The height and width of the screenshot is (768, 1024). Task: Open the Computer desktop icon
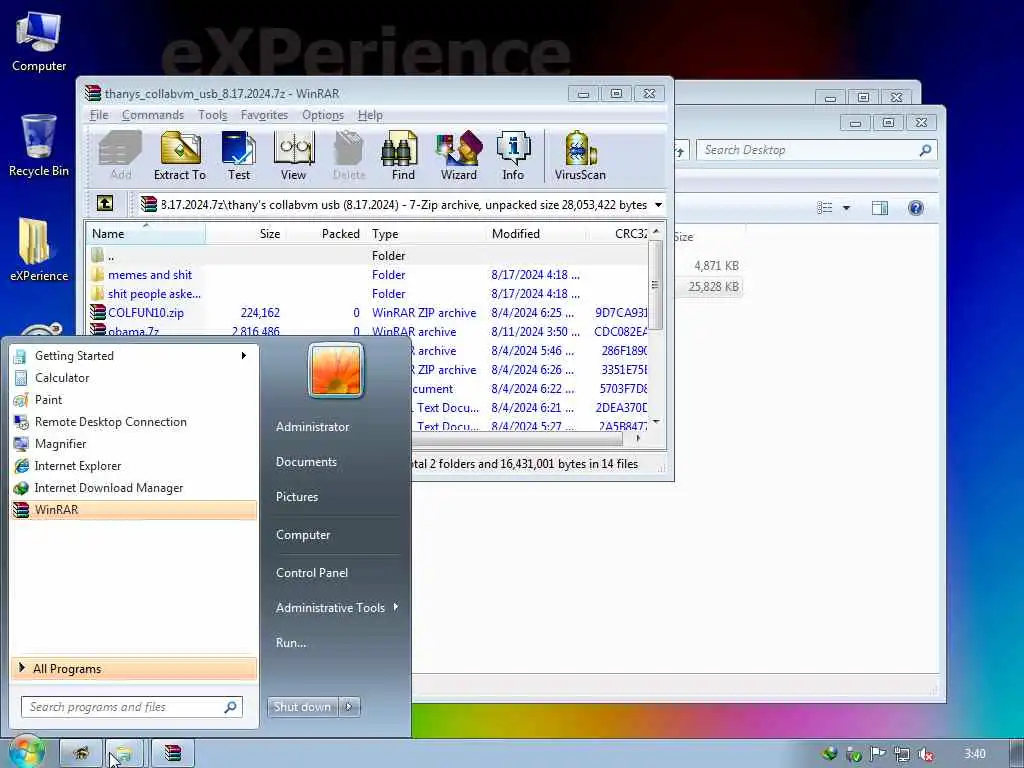click(x=39, y=41)
